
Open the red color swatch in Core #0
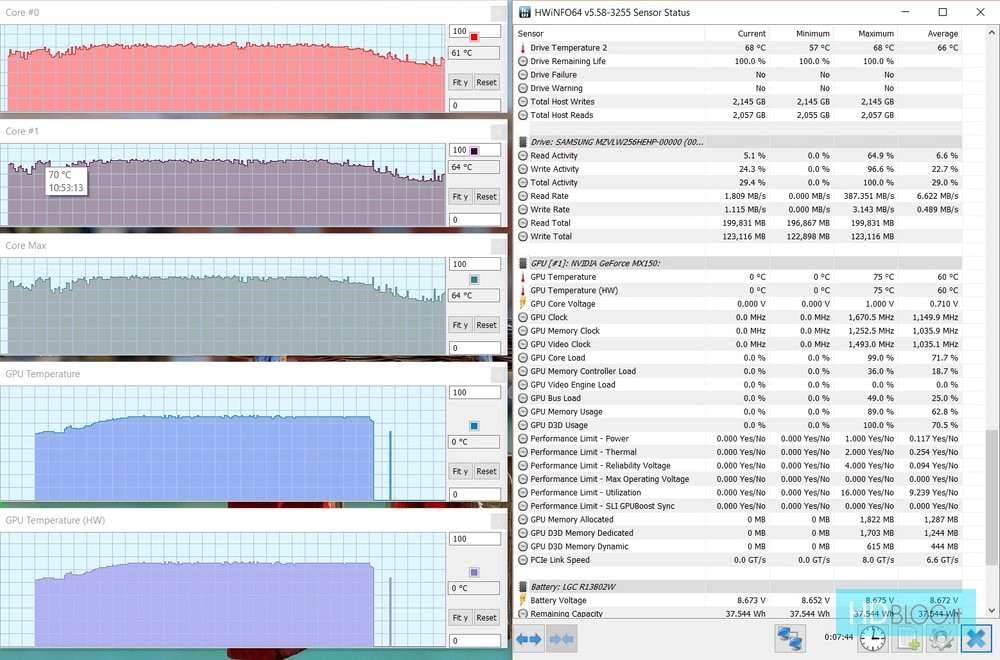(x=474, y=37)
